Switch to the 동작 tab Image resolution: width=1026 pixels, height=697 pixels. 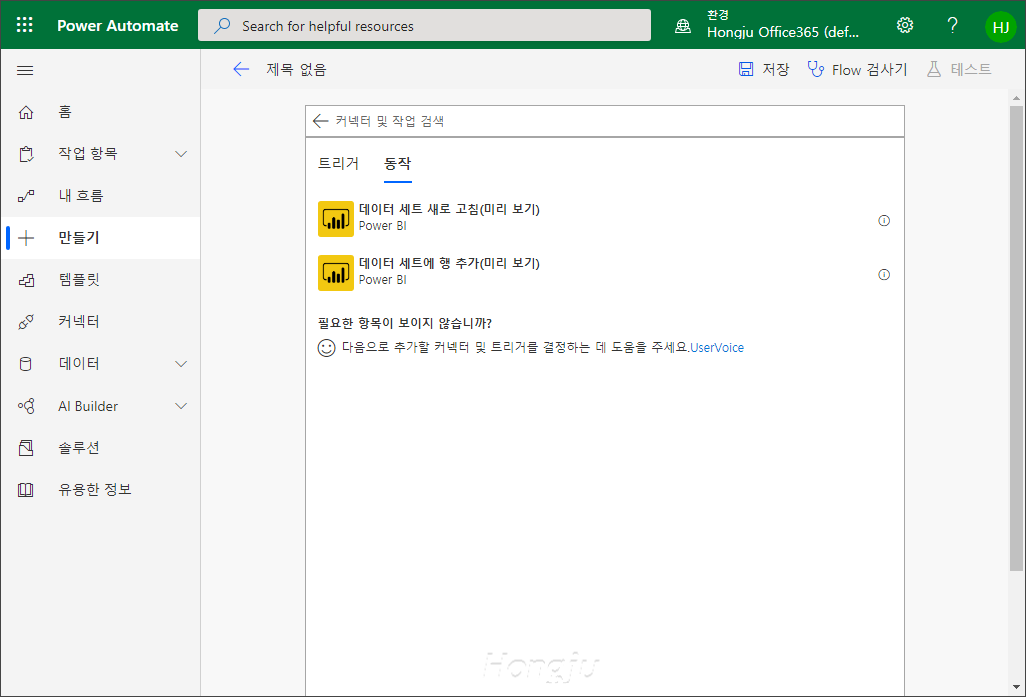click(398, 164)
